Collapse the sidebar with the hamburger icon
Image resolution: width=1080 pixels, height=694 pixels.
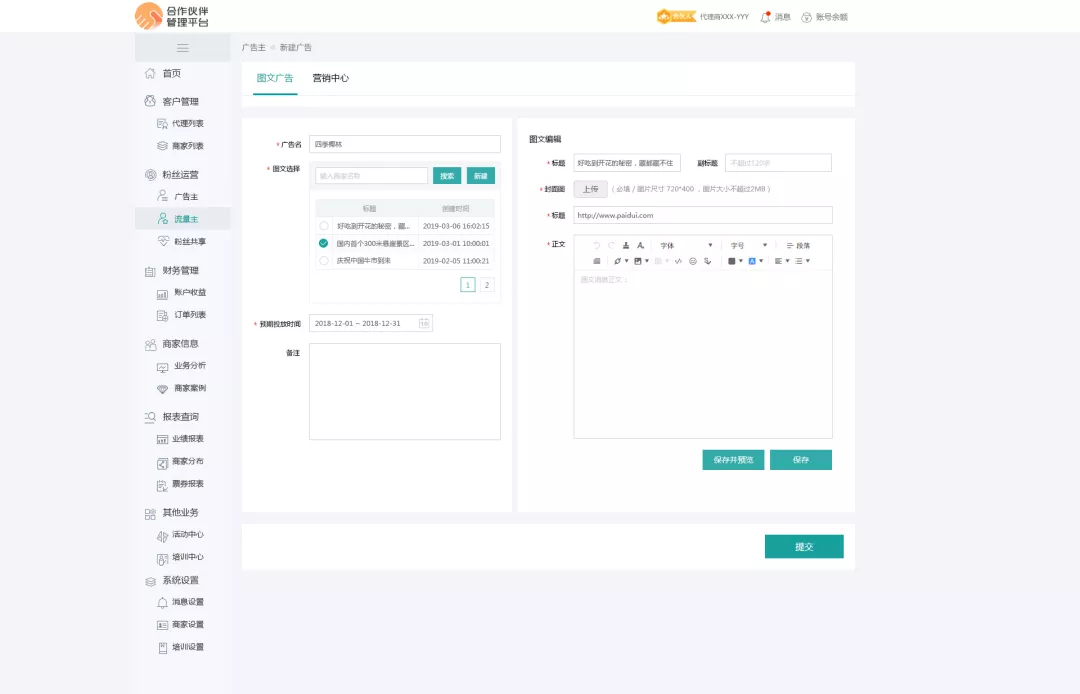pos(182,48)
